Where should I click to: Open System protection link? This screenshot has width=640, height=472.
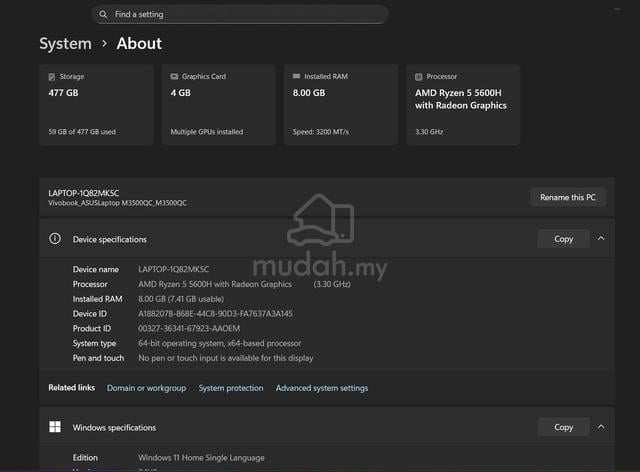(x=231, y=388)
